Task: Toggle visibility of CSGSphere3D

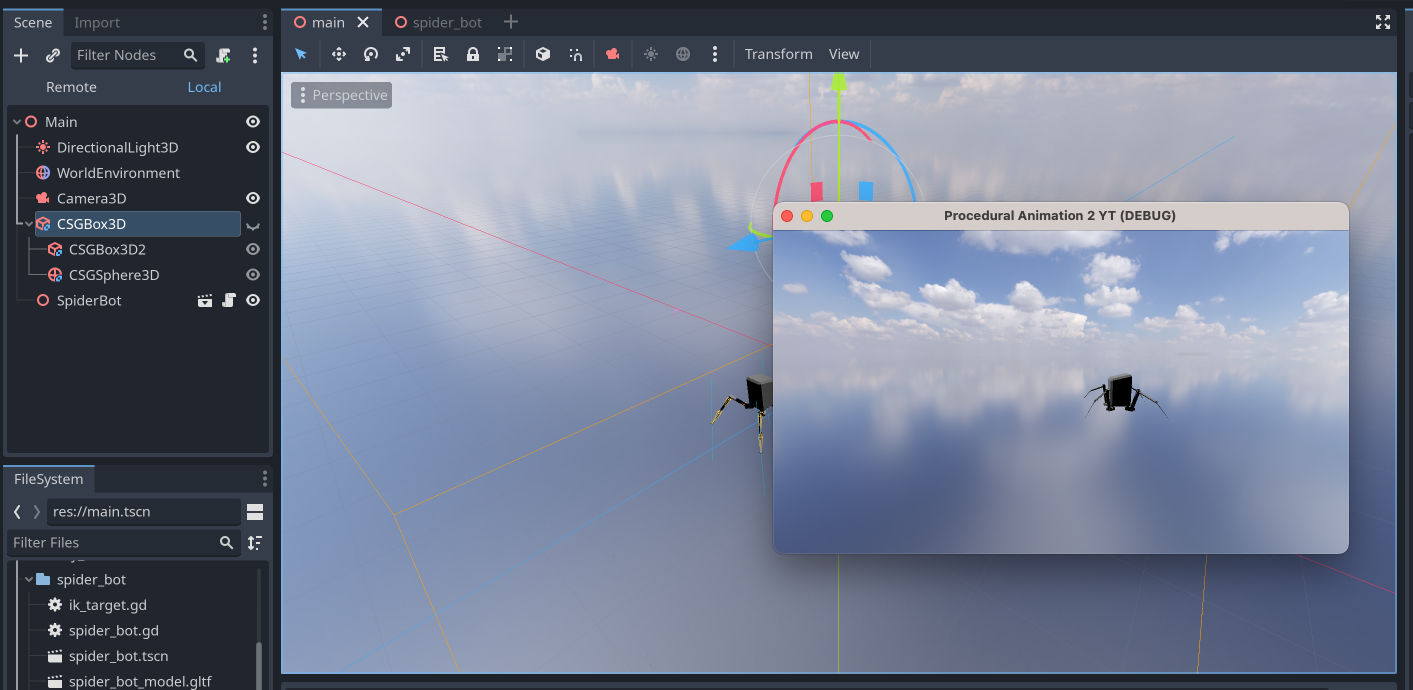Action: (x=253, y=274)
